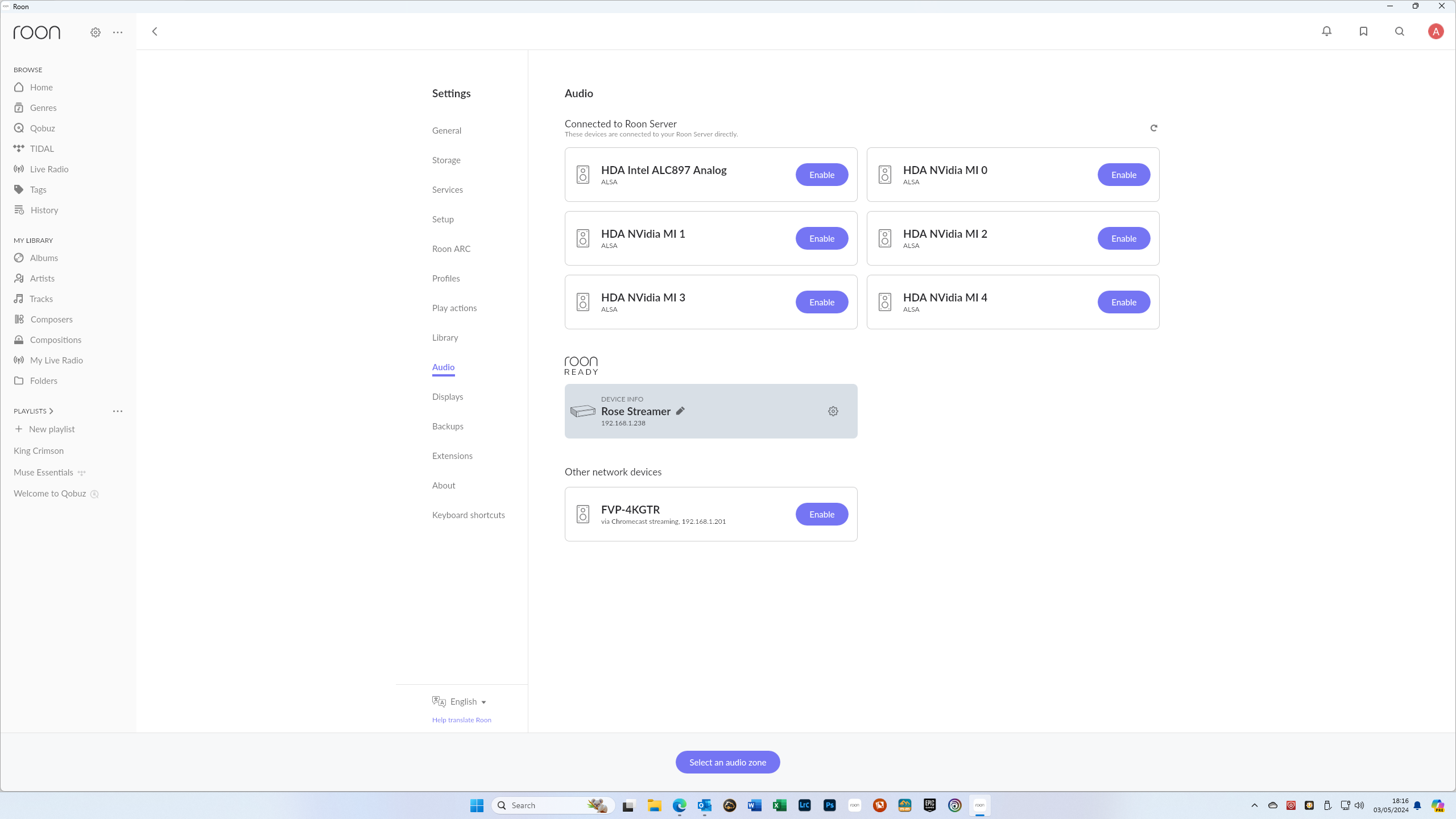
Task: Enable HDA Intel ALC897 Analog device
Action: tap(822, 175)
